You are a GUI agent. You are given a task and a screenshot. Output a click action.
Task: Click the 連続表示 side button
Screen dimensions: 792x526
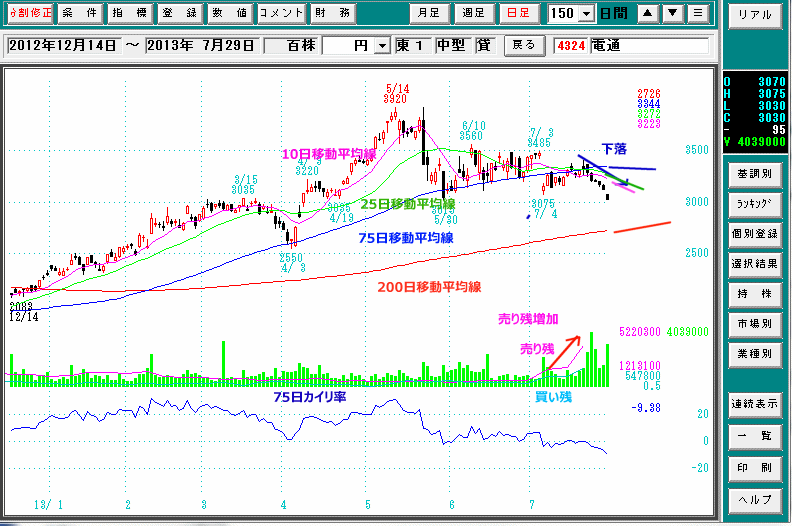point(755,404)
